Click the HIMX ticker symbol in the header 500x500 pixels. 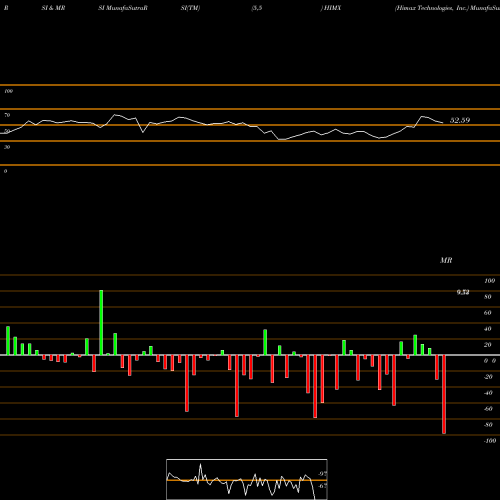coord(333,8)
